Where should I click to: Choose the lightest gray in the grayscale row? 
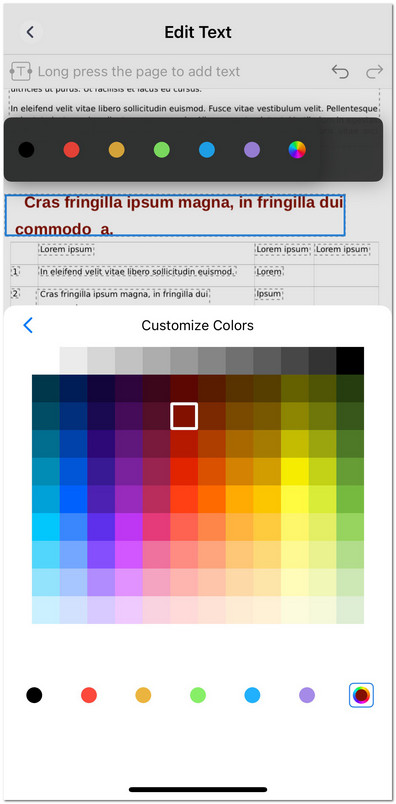pos(73,360)
